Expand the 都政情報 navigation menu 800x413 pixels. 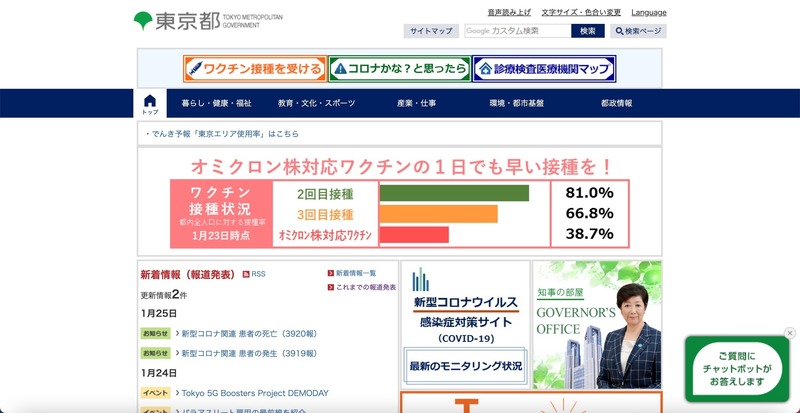[616, 104]
